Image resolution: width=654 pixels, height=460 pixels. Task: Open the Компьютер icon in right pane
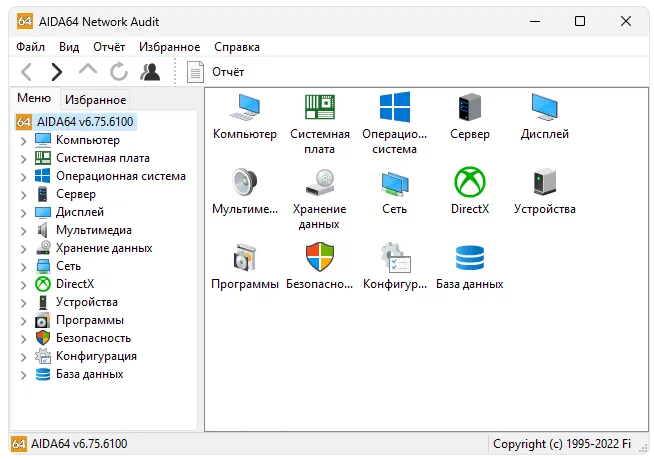click(245, 108)
